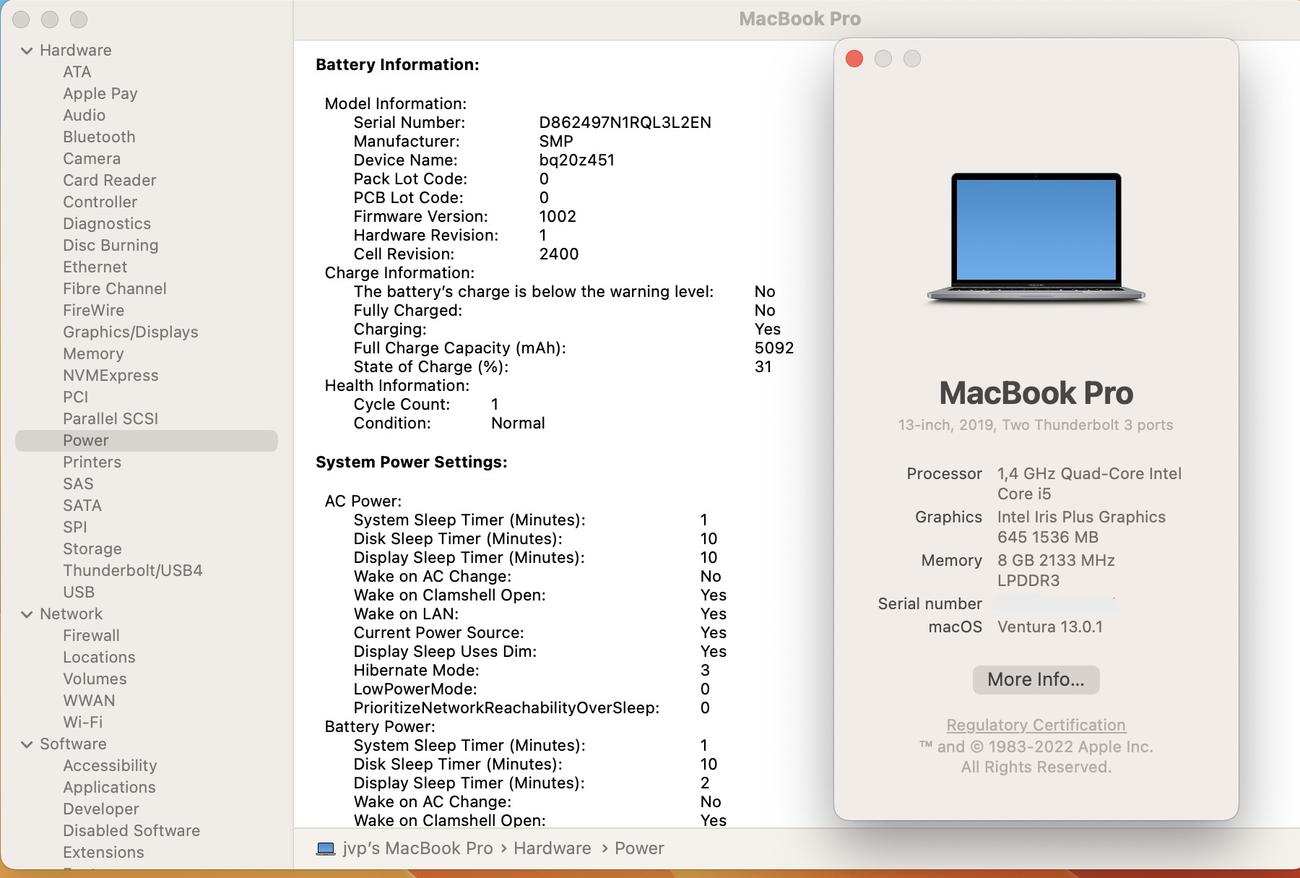Select Locations under Network
This screenshot has height=878, width=1300.
click(x=99, y=657)
